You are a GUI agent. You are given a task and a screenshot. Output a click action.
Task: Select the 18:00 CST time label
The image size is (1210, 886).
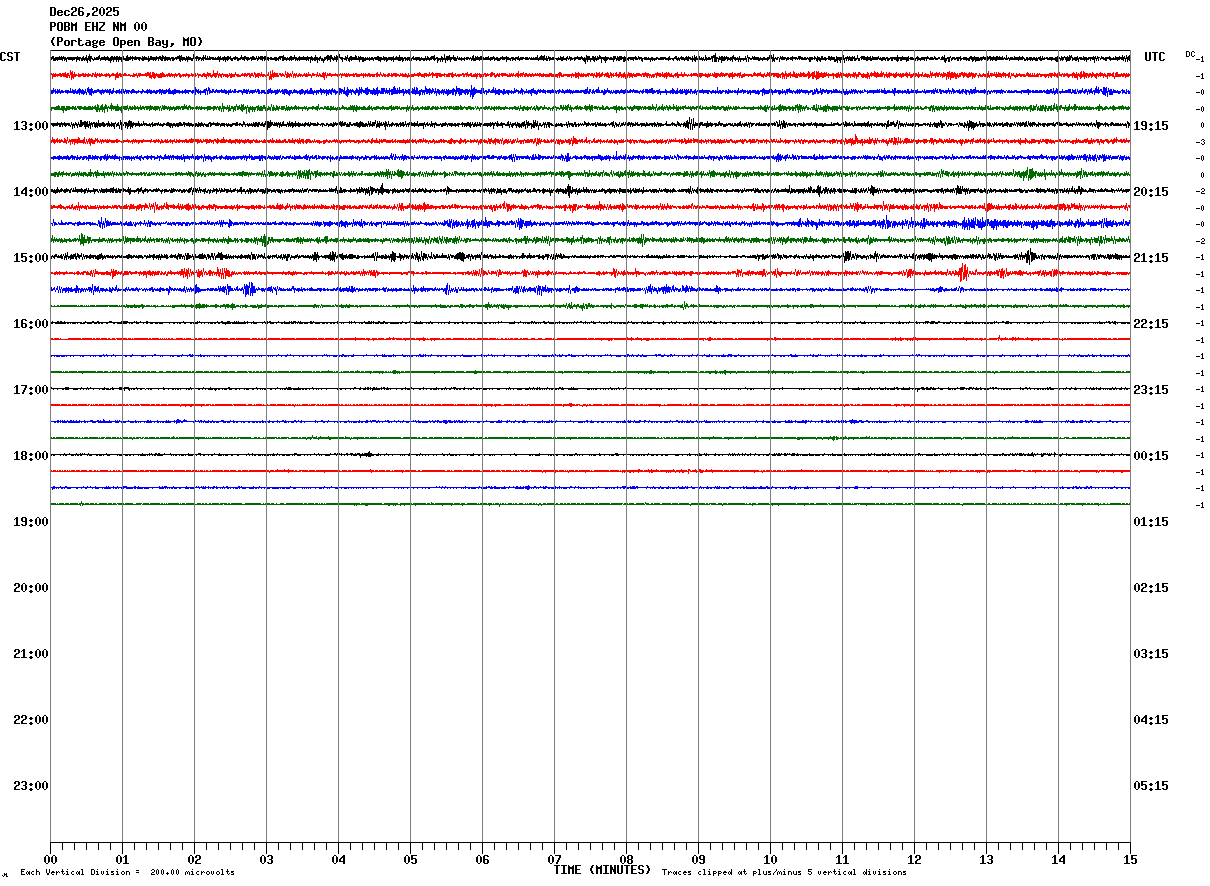click(x=31, y=456)
